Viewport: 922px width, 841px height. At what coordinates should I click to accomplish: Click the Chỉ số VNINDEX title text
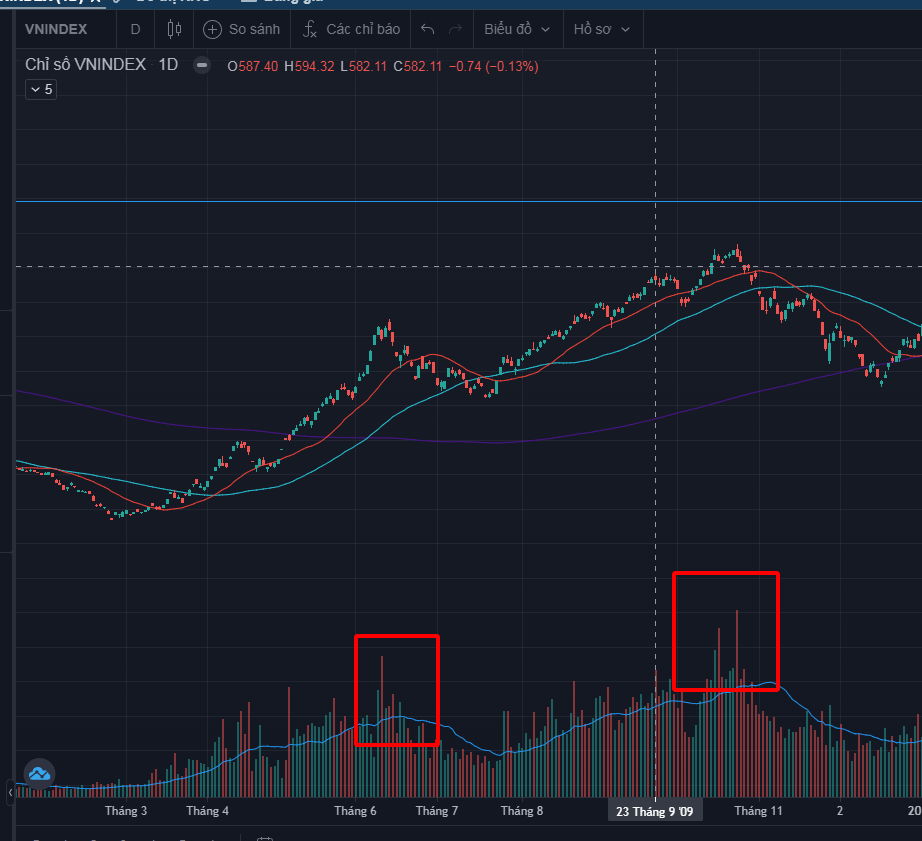point(85,65)
